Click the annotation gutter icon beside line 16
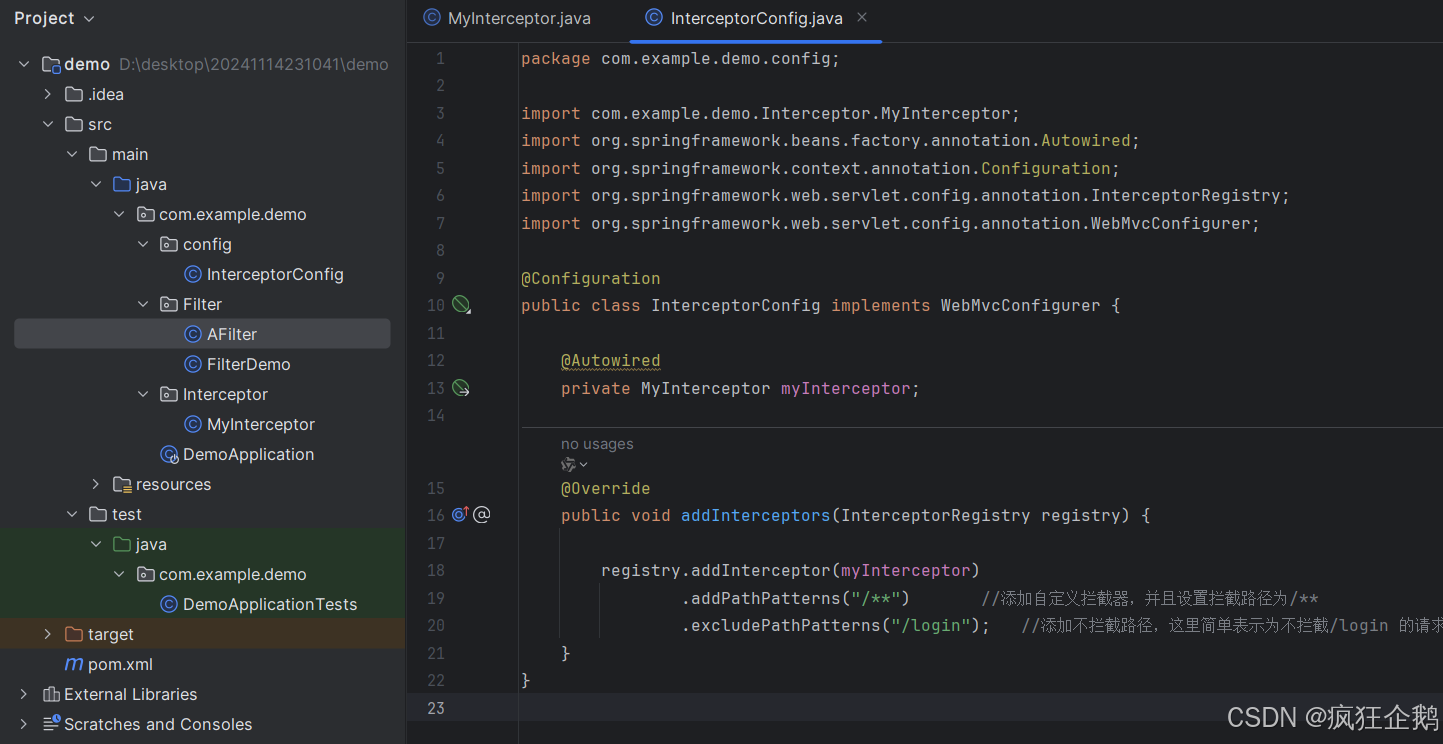The image size is (1443, 744). point(481,514)
